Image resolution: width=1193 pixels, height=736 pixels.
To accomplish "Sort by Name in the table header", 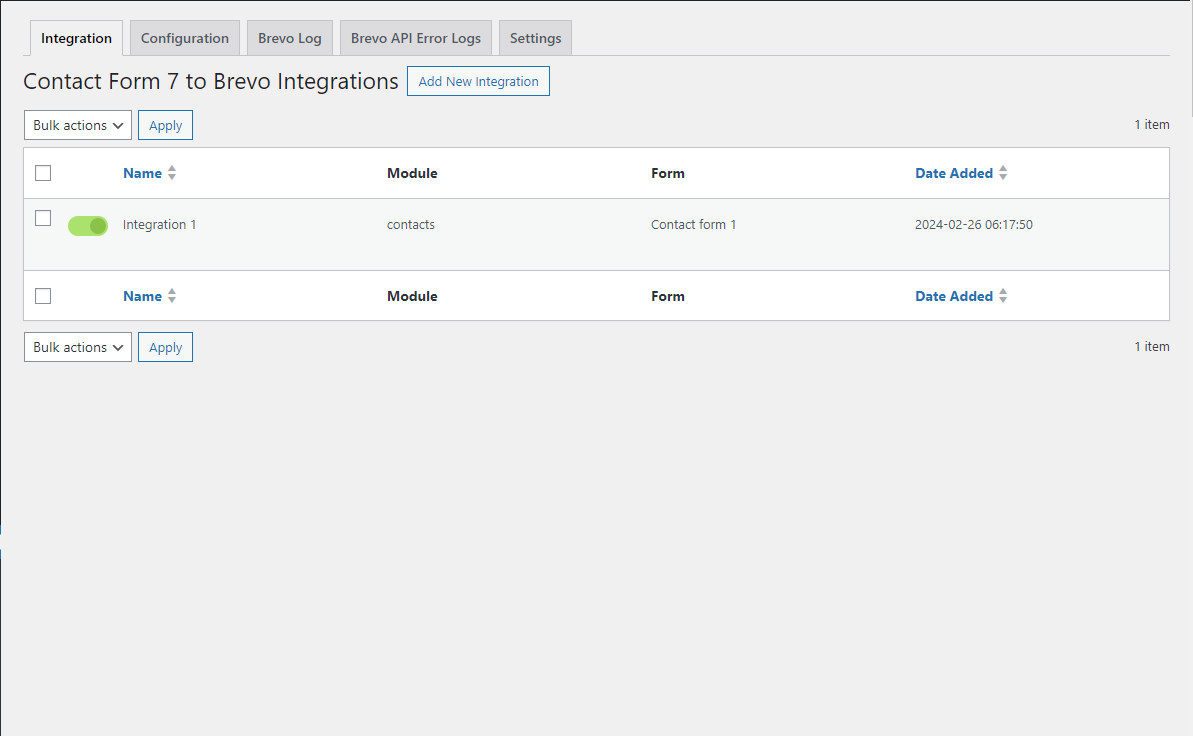I will (x=142, y=173).
